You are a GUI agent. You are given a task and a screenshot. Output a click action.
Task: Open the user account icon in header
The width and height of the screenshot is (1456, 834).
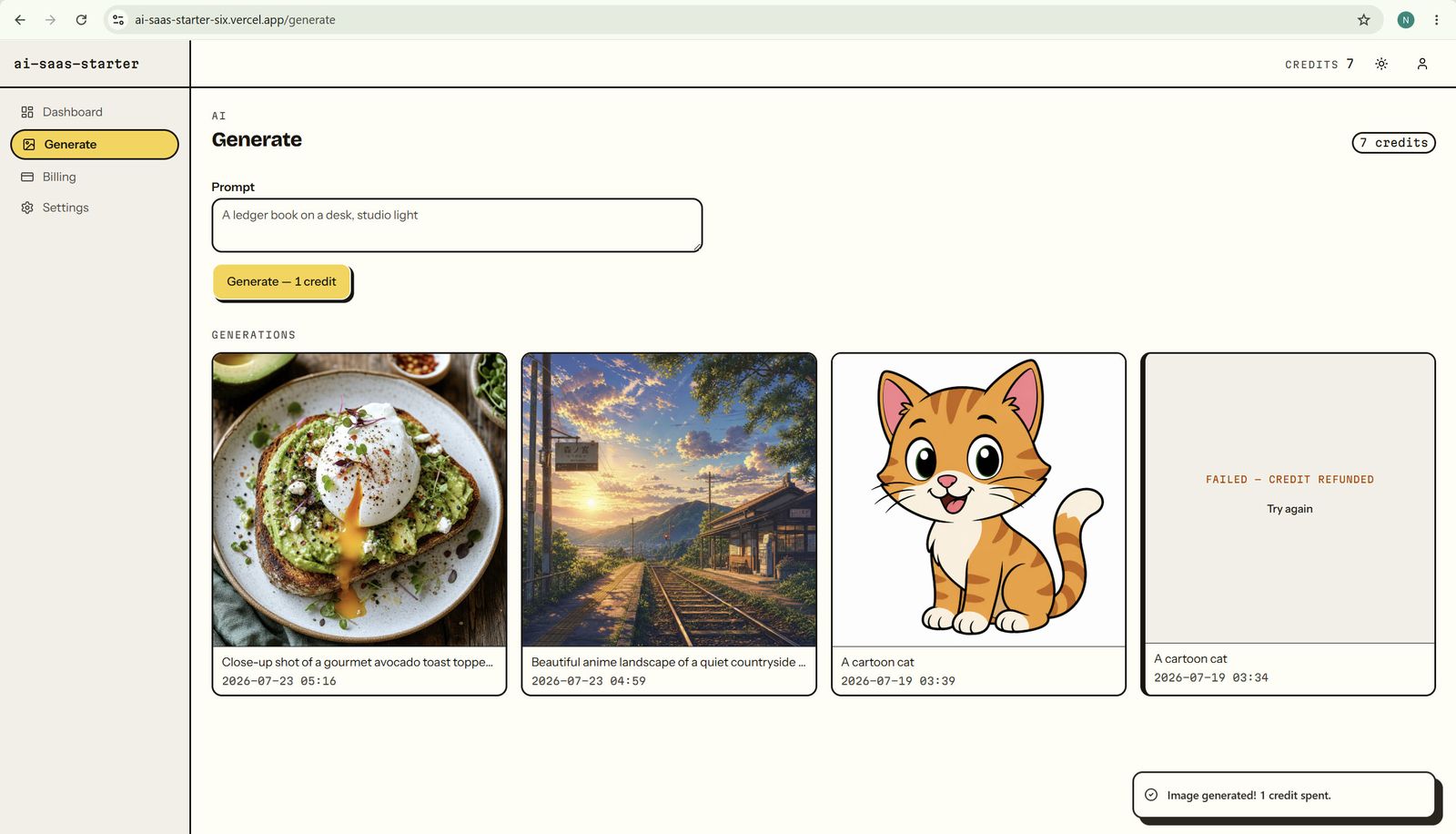(x=1422, y=64)
